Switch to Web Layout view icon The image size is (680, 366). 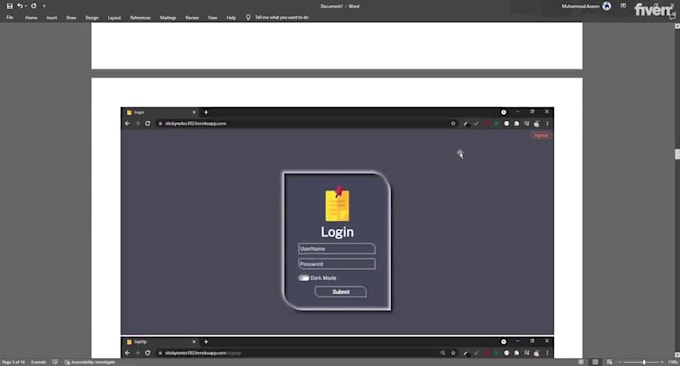coord(609,362)
